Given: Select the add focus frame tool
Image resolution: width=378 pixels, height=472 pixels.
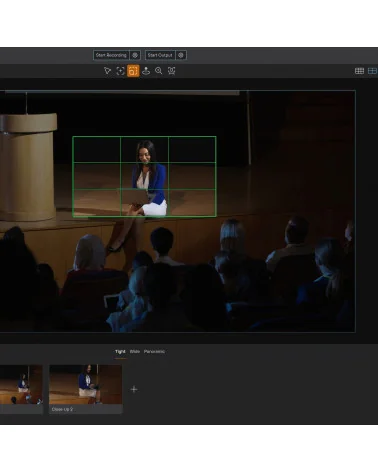Looking at the screenshot, I should click(120, 71).
